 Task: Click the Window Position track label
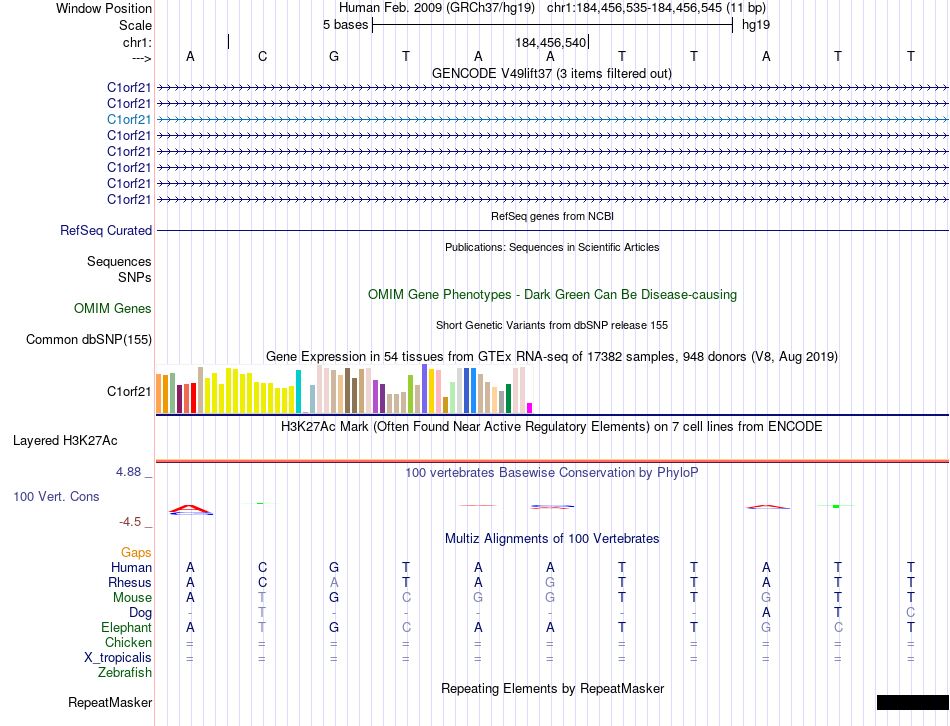(104, 8)
